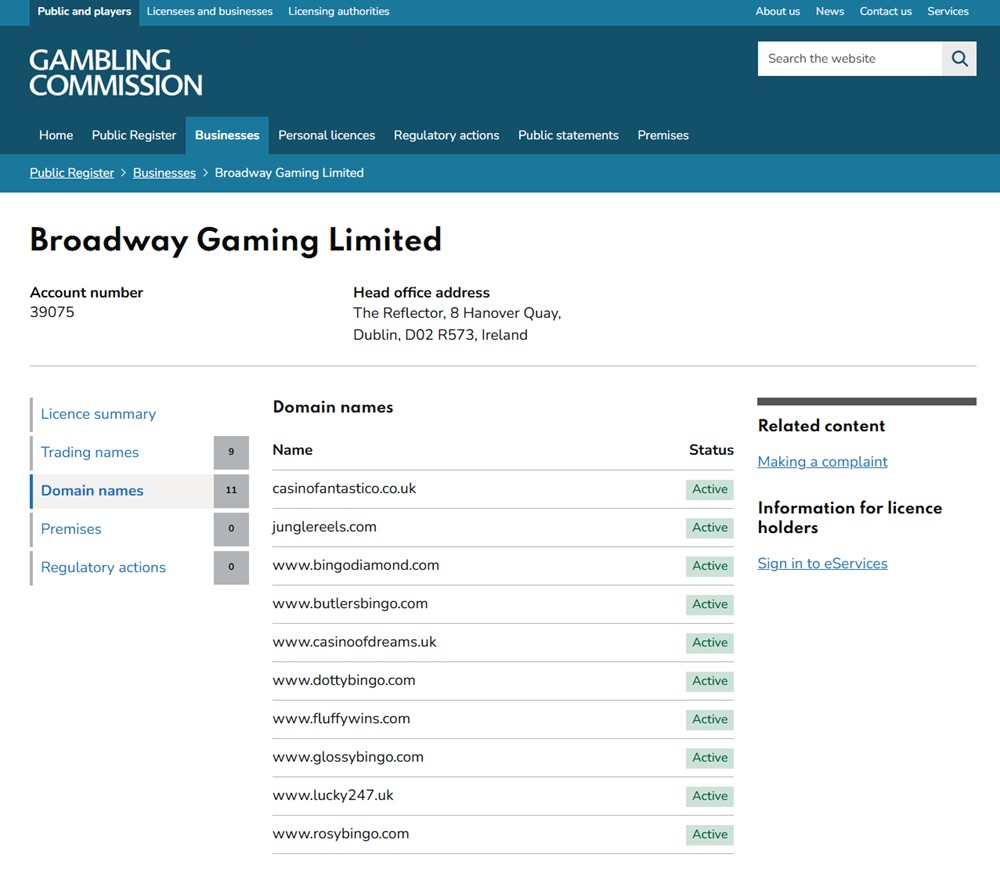Click Active status for www.lucky247.uk
This screenshot has height=872, width=1000.
710,796
